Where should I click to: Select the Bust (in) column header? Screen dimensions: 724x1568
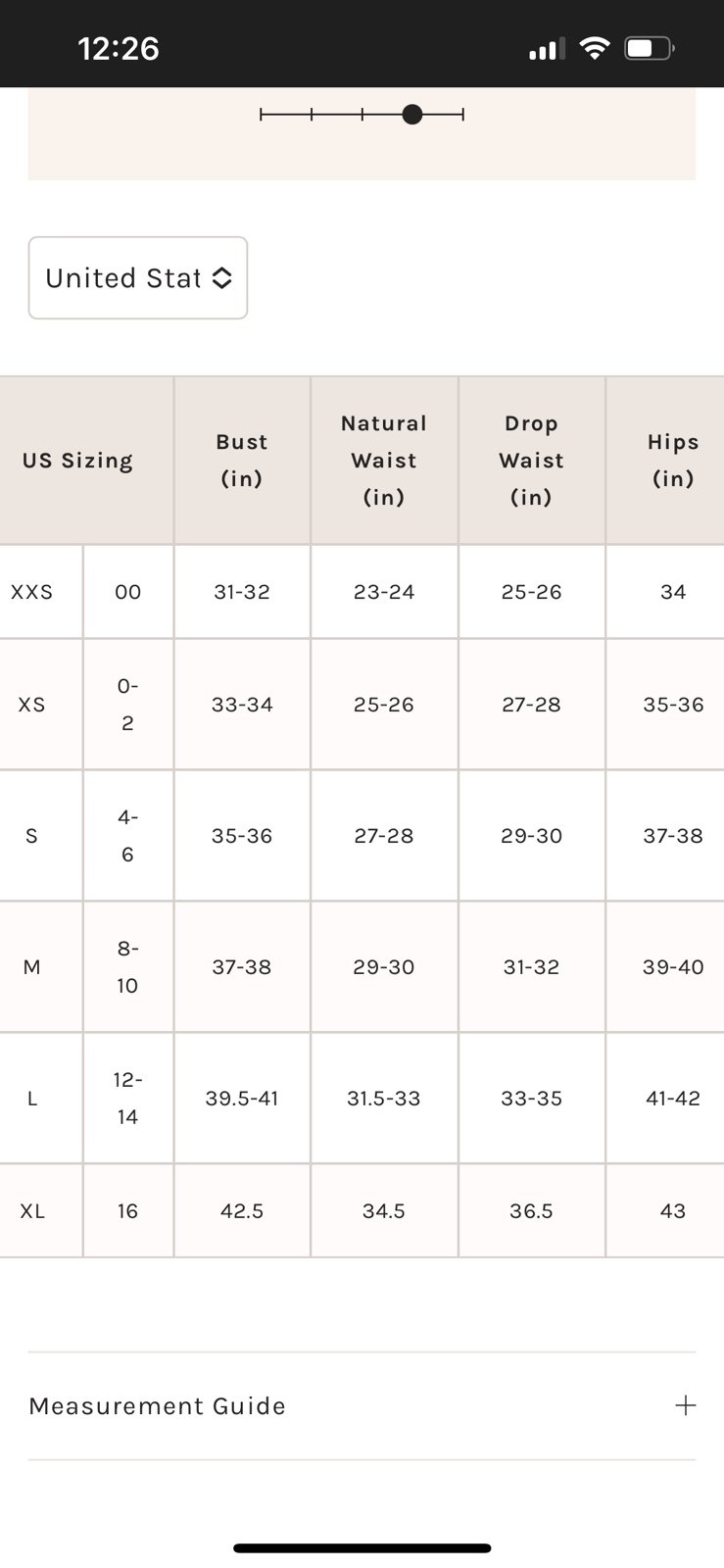[x=242, y=460]
